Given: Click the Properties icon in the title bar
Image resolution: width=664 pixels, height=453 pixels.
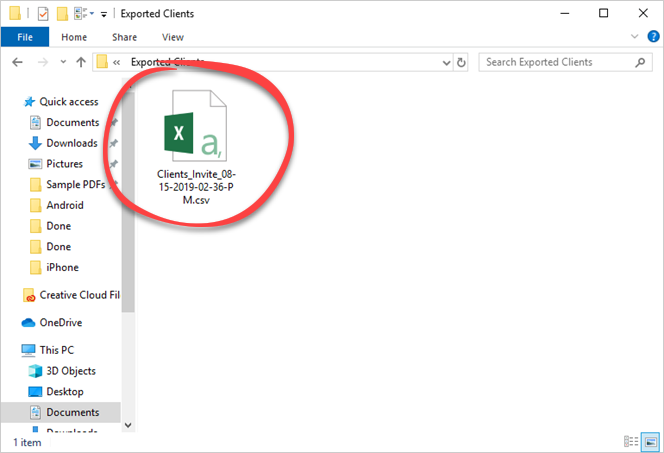Looking at the screenshot, I should point(43,14).
